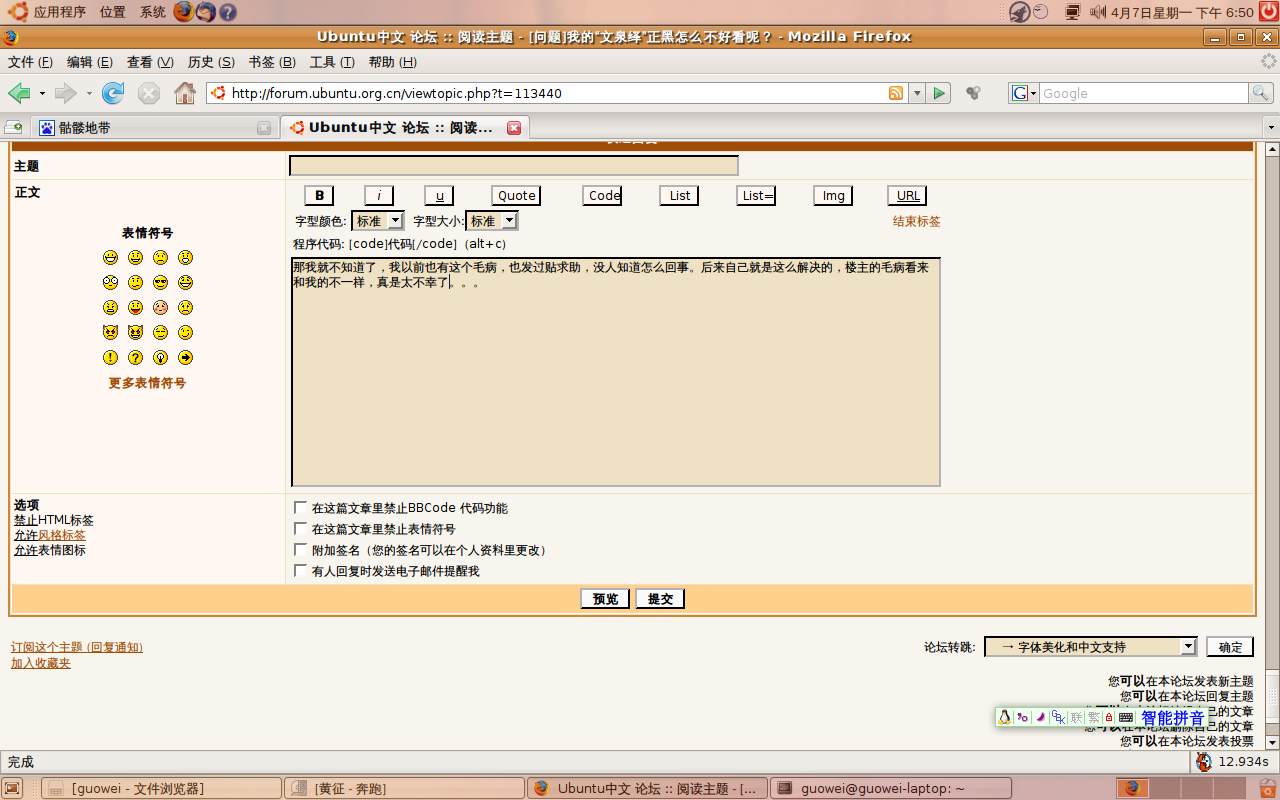The image size is (1280, 800).
Task: Open Thunderbird mail icon in the top panel
Action: click(x=206, y=12)
